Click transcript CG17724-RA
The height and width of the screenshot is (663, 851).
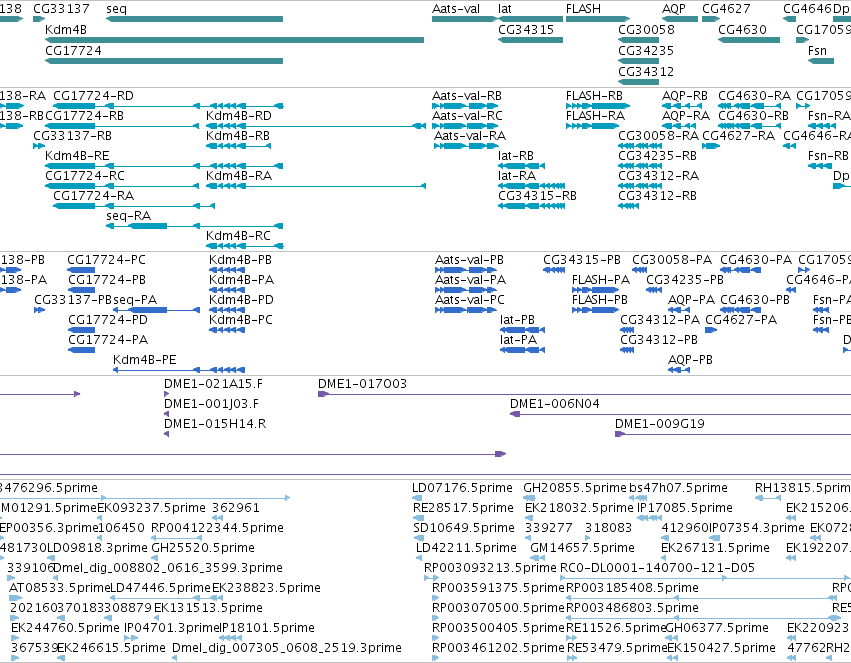pyautogui.click(x=93, y=196)
